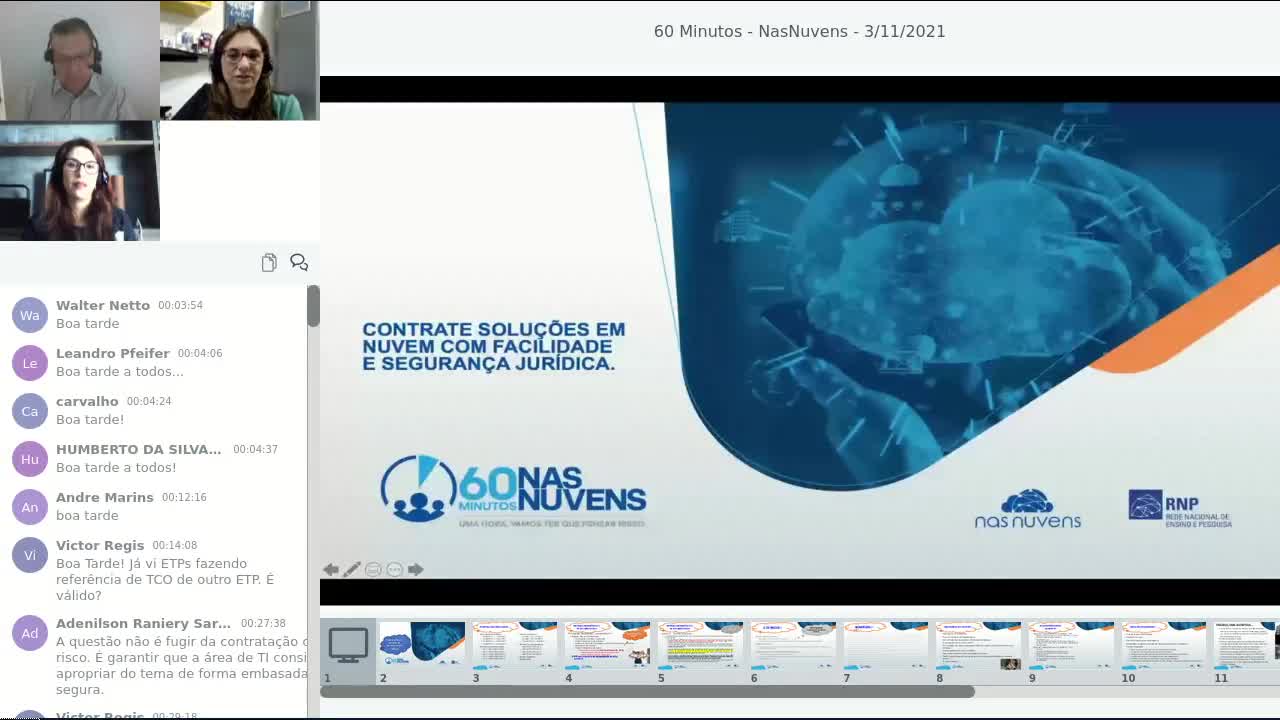The image size is (1280, 720).
Task: Click Adenilson's message 'A questão não é fugir'
Action: (x=181, y=665)
